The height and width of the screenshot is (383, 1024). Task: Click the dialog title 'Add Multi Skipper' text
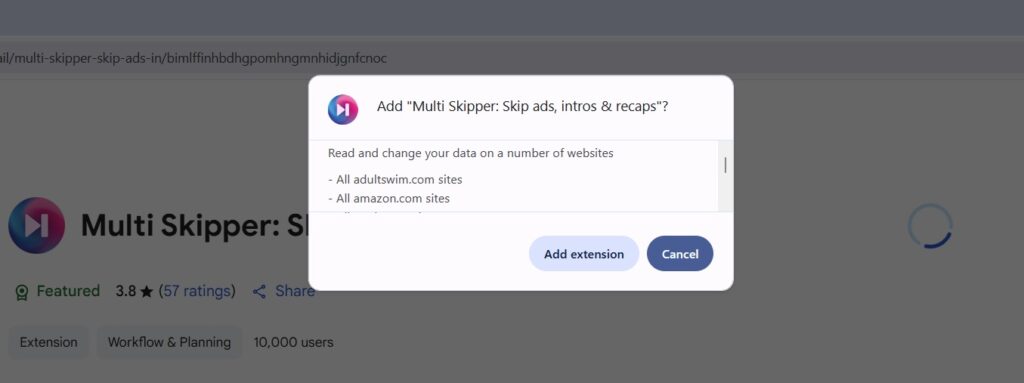pyautogui.click(x=522, y=107)
